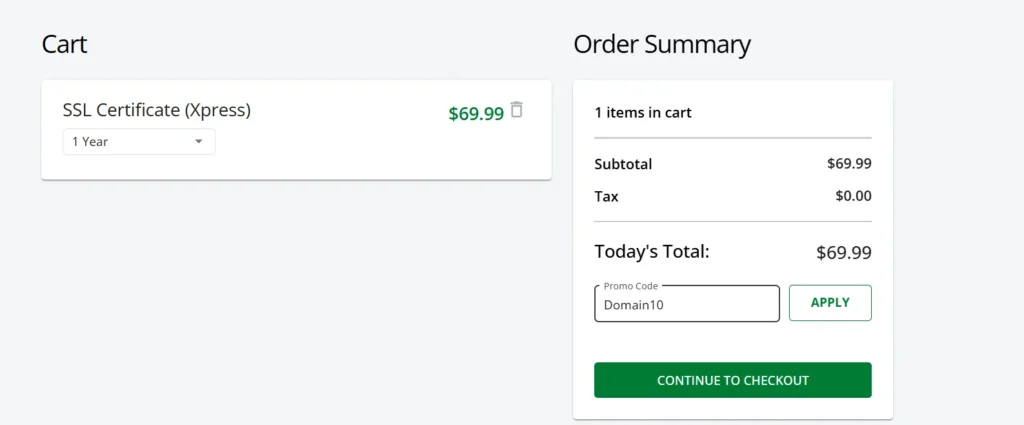The image size is (1024, 425).
Task: Click the Today's Total amount value
Action: tap(843, 253)
